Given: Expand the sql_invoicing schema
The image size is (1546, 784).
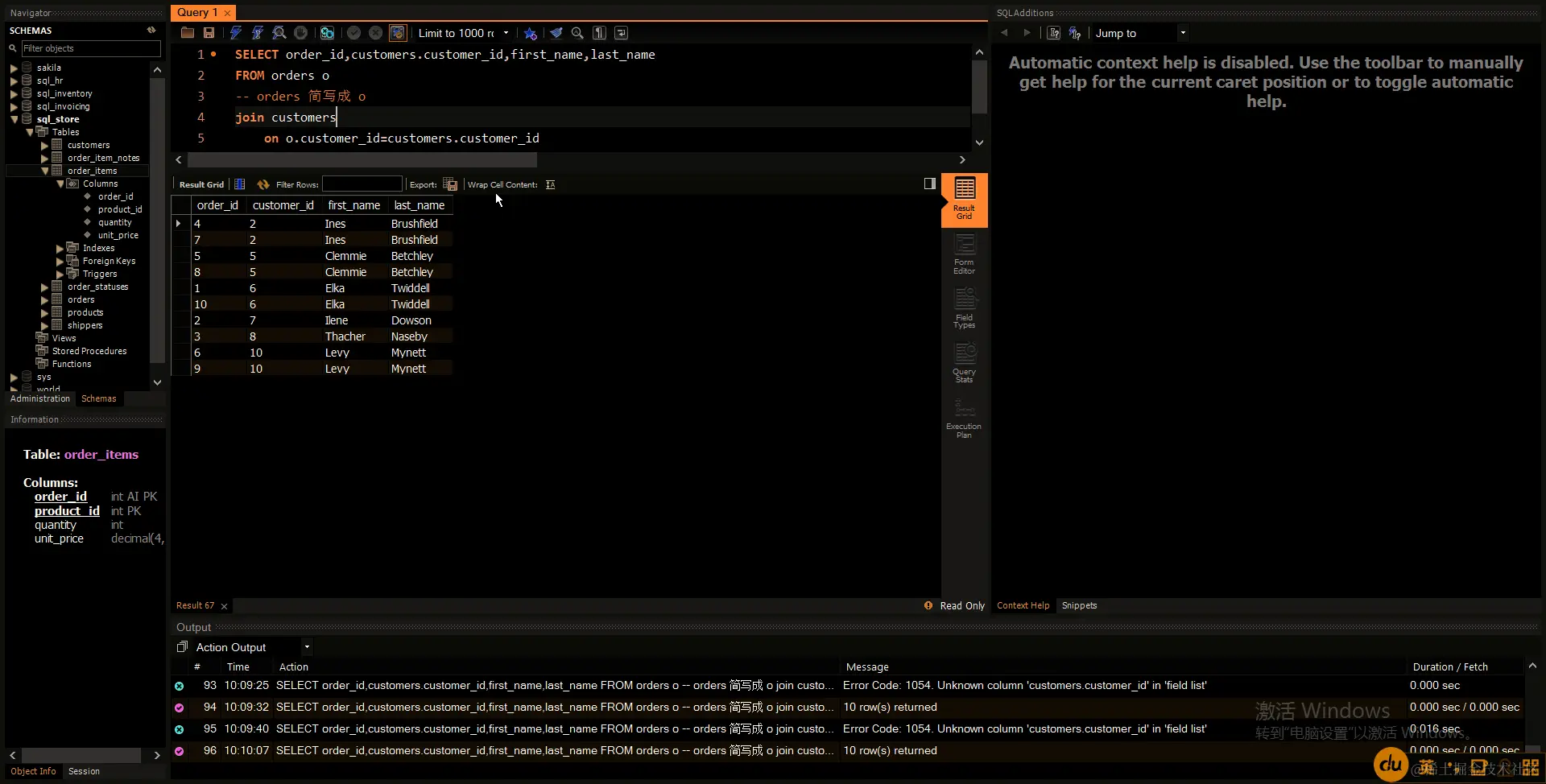Looking at the screenshot, I should [x=14, y=106].
